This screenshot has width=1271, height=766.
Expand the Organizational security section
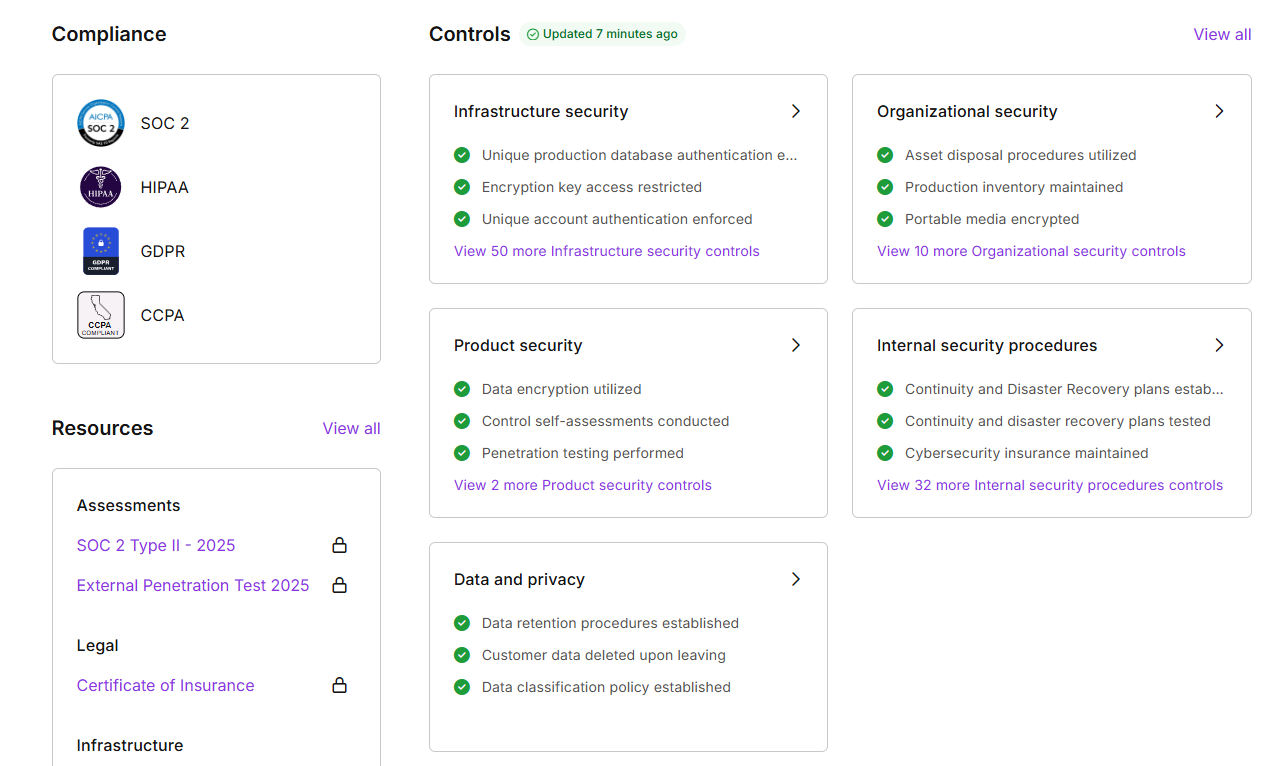(1219, 111)
